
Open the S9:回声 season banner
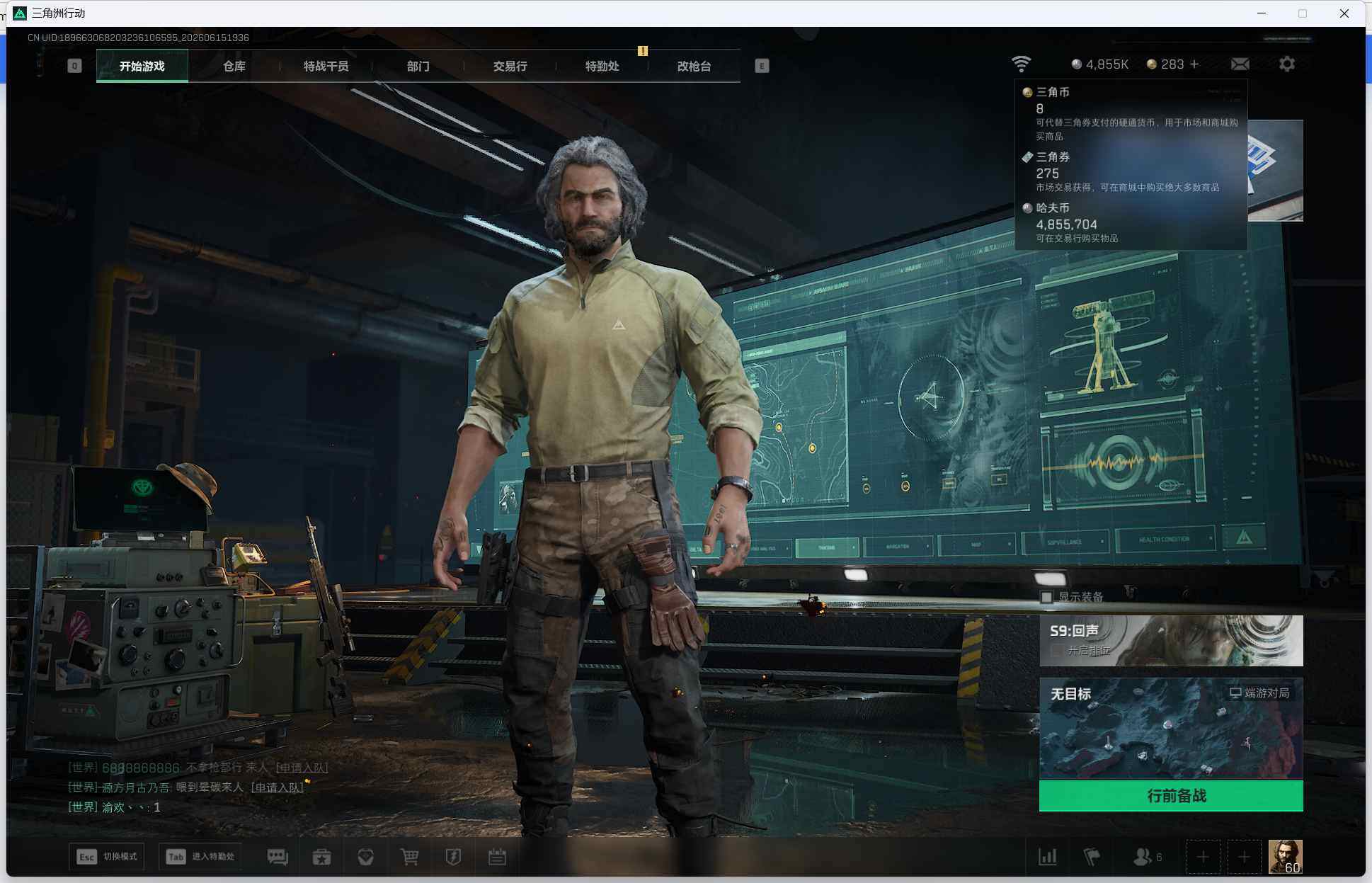(x=1171, y=641)
